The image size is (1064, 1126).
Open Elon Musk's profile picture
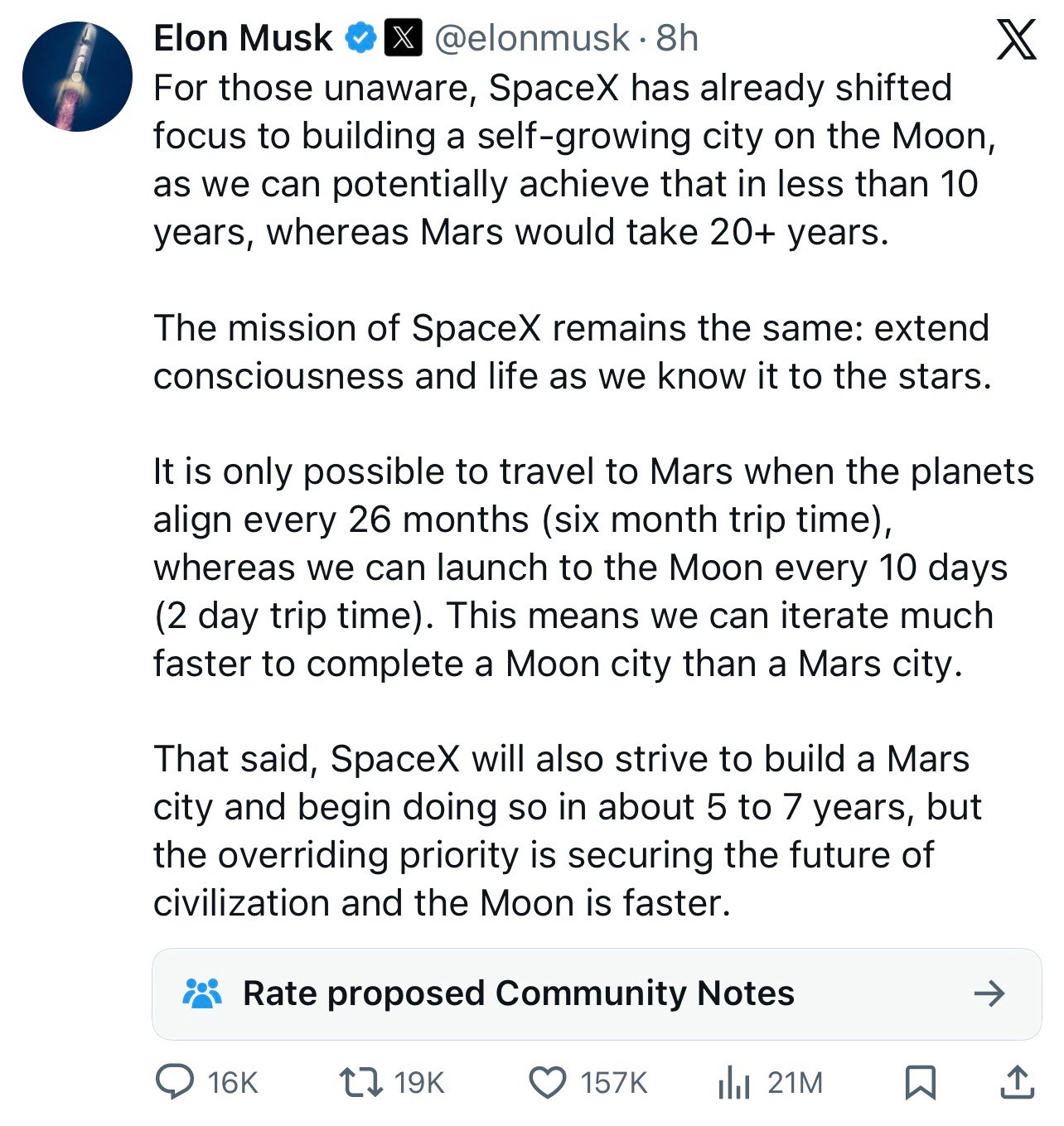(77, 76)
